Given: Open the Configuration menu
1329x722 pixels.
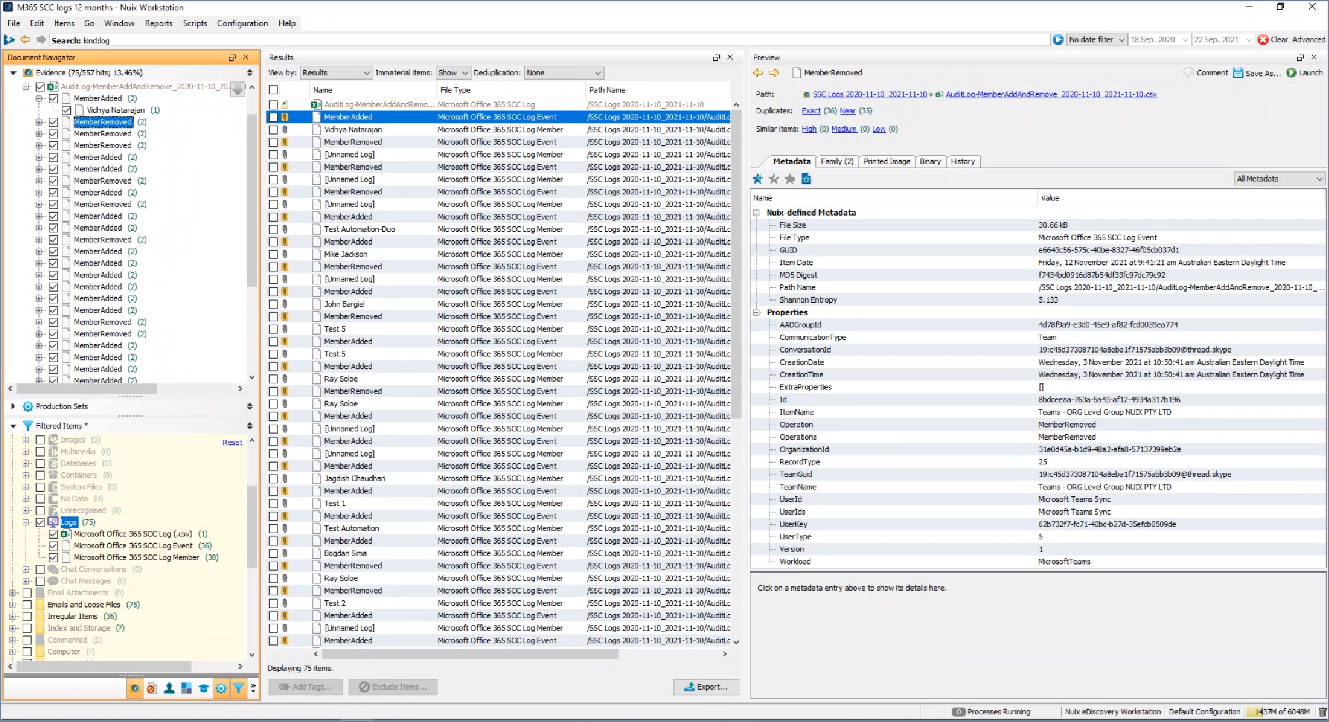Looking at the screenshot, I should pyautogui.click(x=243, y=23).
